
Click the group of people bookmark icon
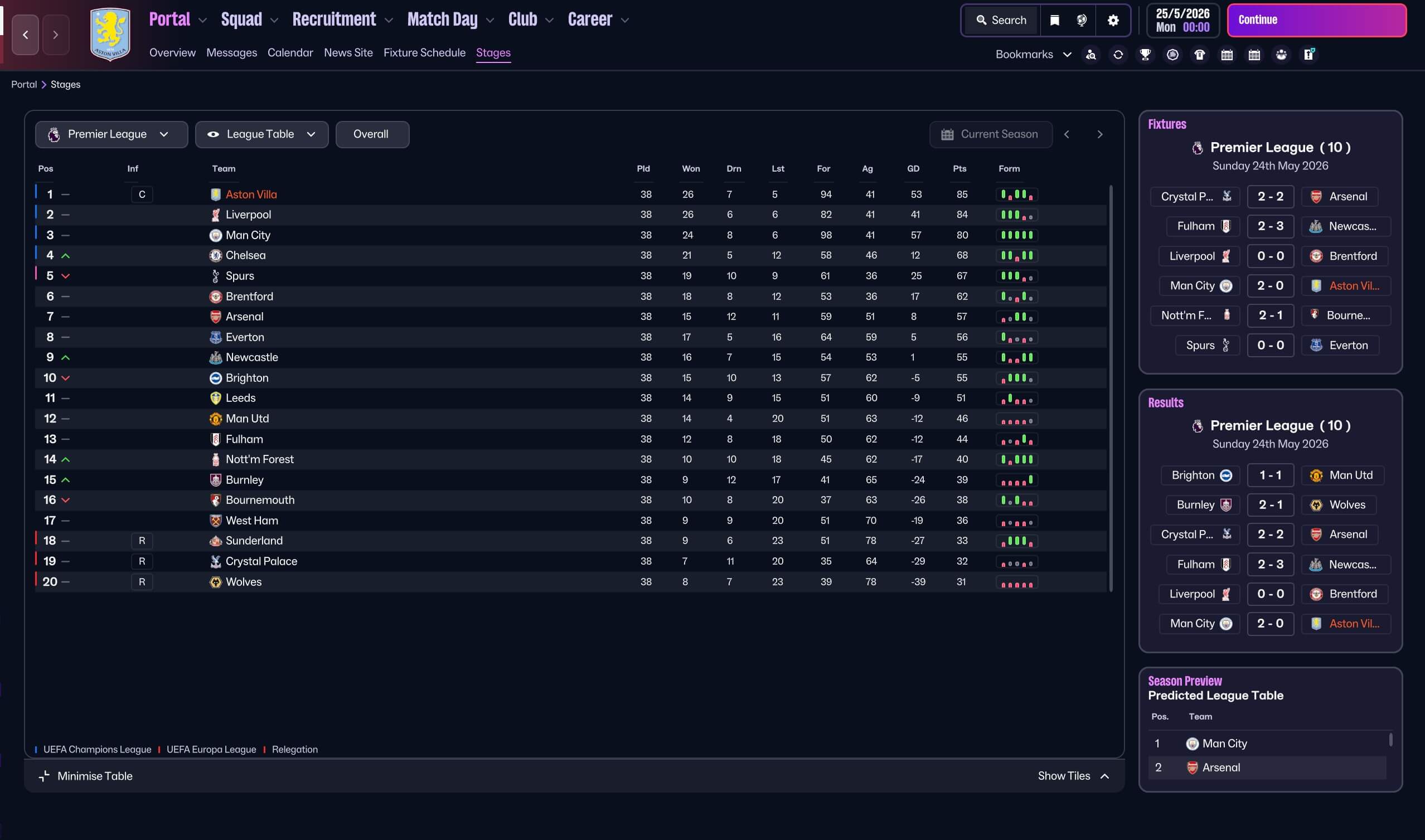point(1281,54)
